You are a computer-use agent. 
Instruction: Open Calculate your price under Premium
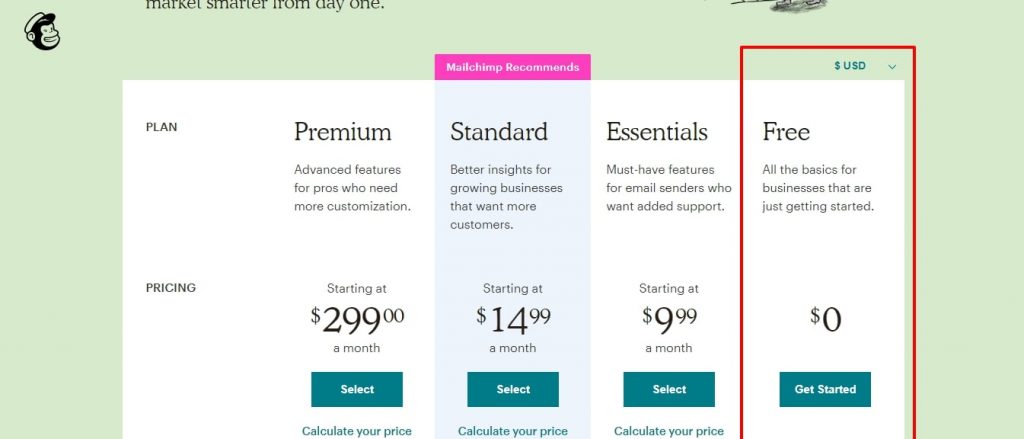tap(357, 431)
